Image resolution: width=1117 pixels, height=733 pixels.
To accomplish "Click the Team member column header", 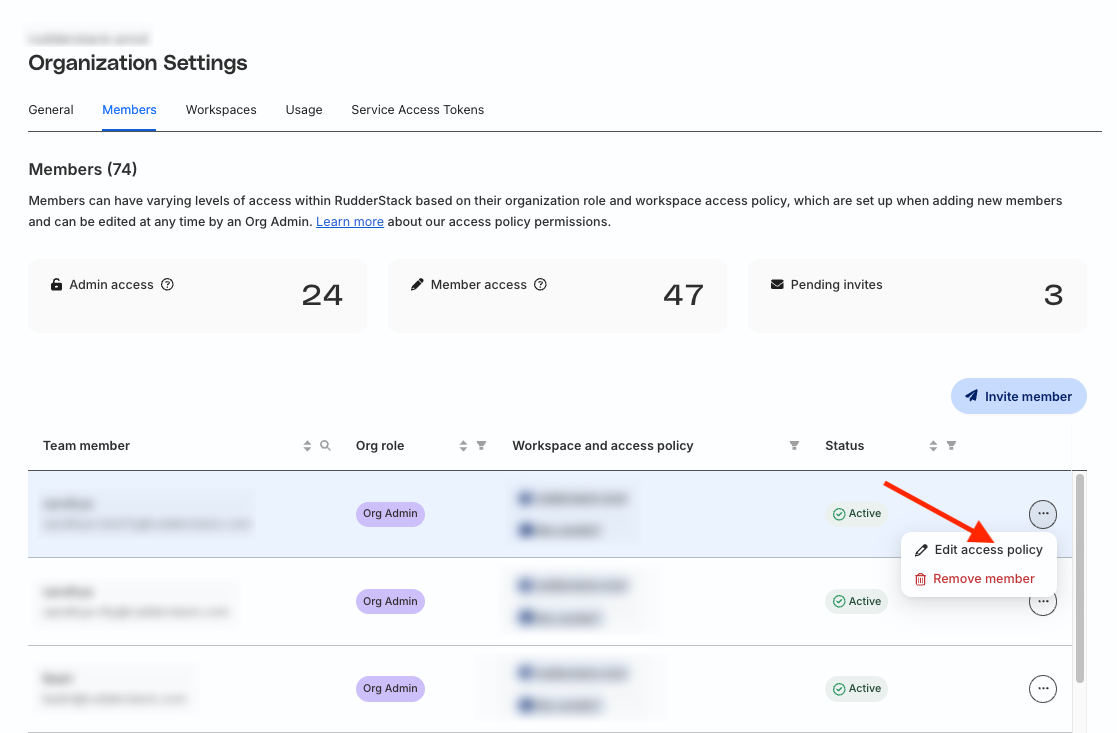I will 86,446.
